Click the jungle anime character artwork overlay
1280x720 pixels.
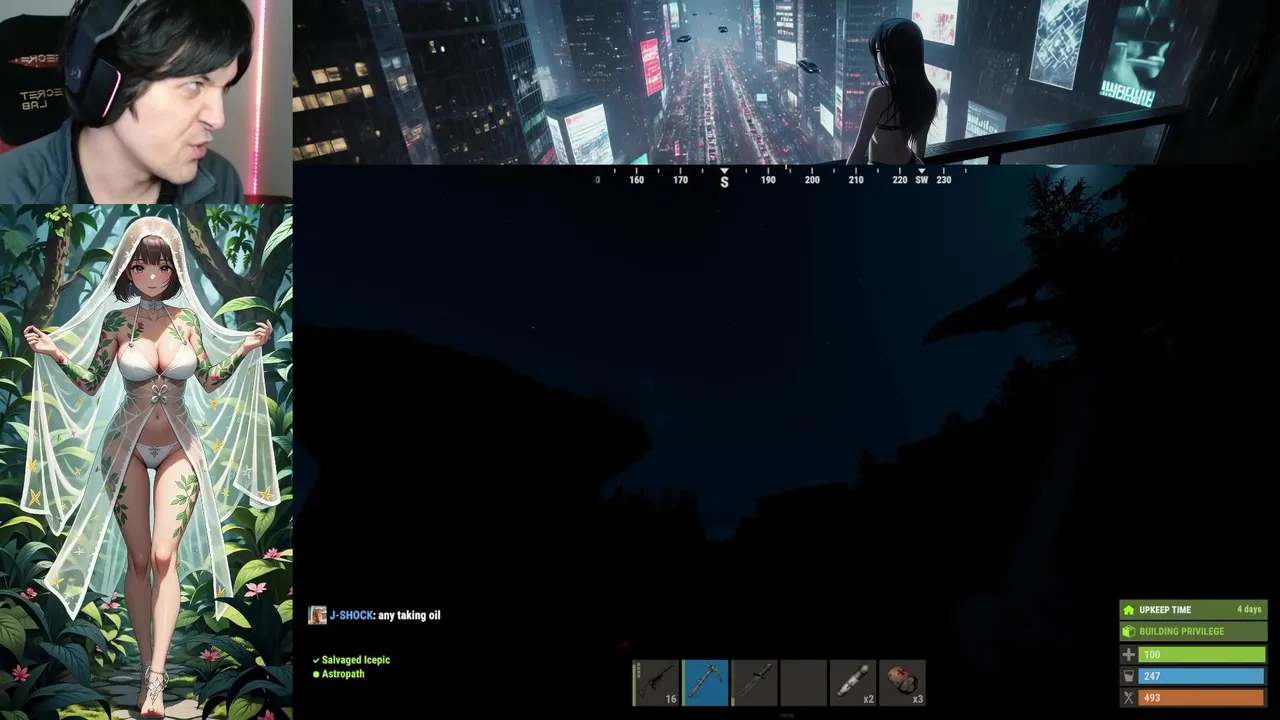146,462
